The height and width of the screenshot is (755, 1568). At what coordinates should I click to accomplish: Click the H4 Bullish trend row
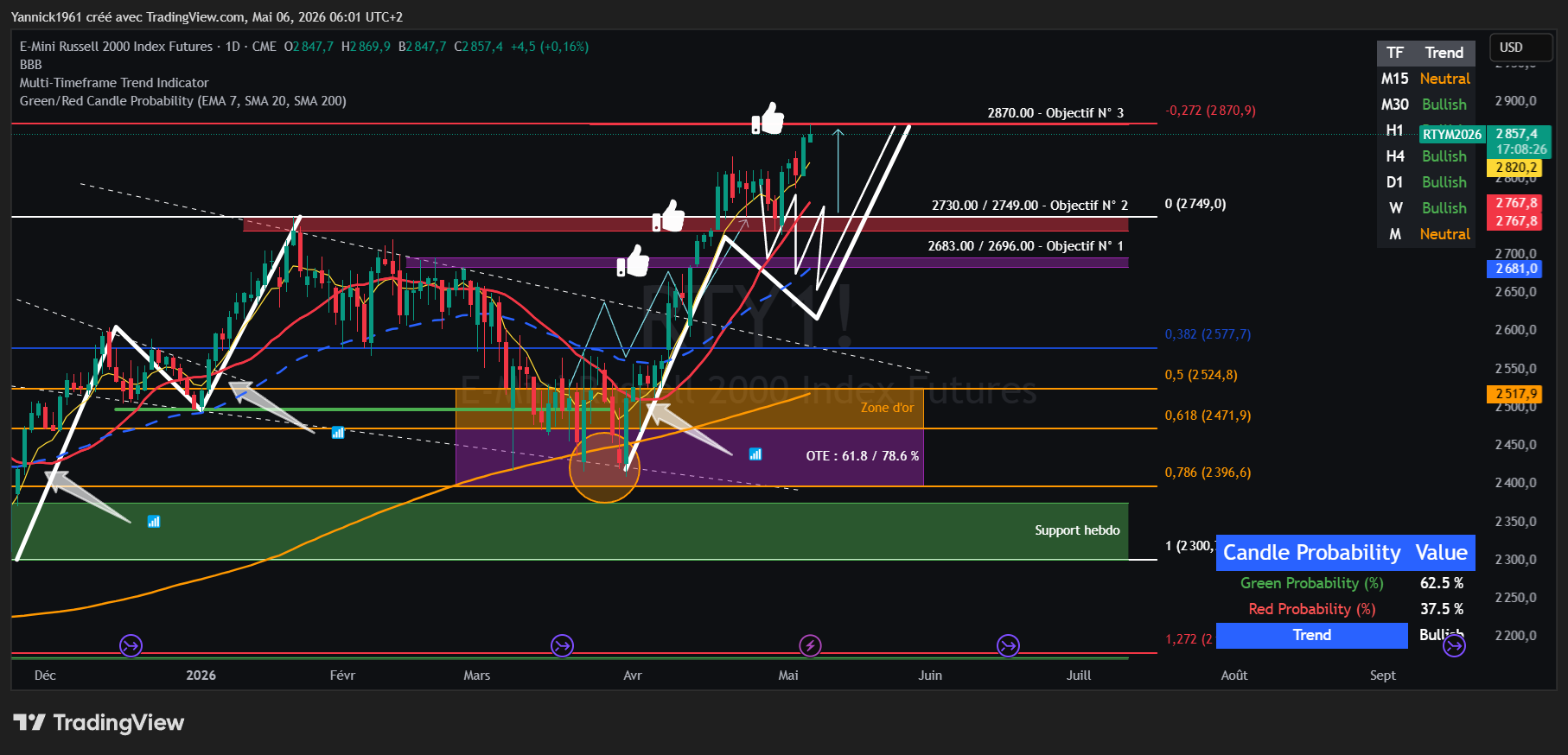tap(1425, 156)
